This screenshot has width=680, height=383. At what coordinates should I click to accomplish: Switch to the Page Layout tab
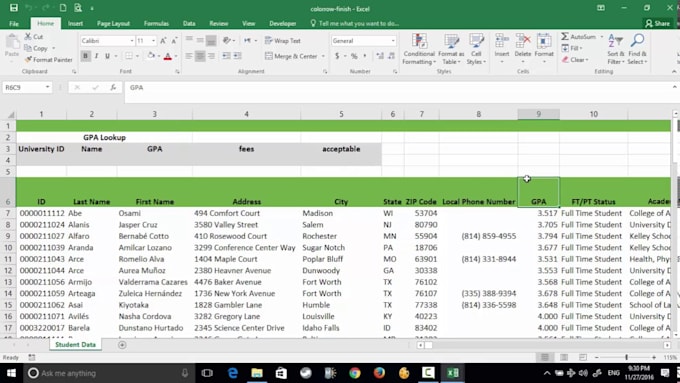tap(113, 23)
